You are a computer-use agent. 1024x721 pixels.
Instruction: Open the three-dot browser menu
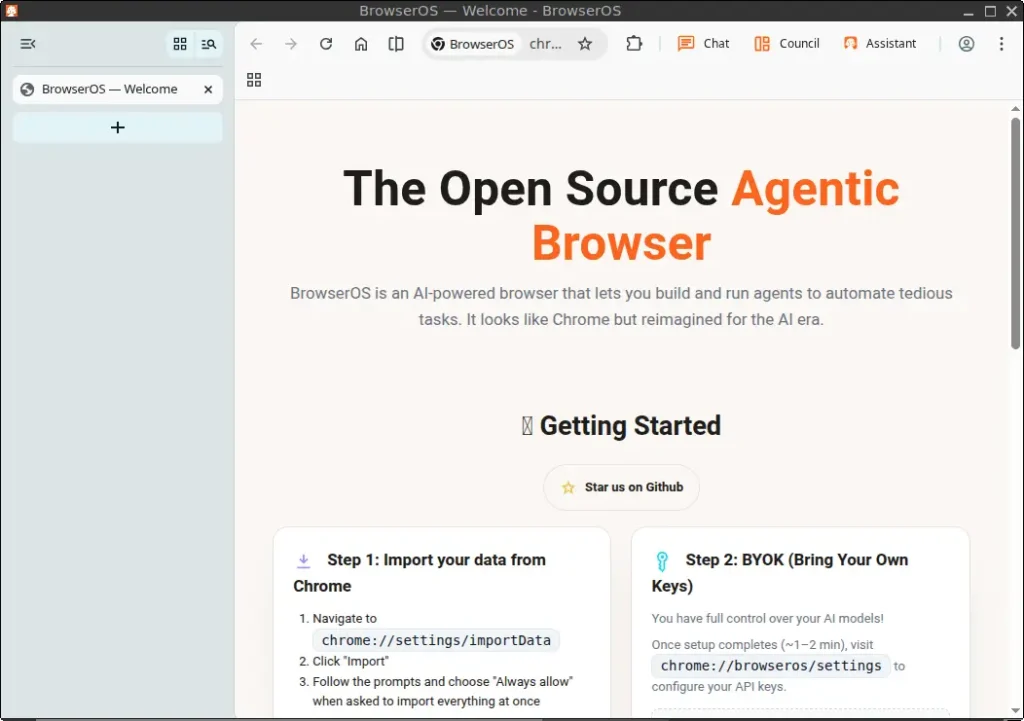pos(1001,44)
